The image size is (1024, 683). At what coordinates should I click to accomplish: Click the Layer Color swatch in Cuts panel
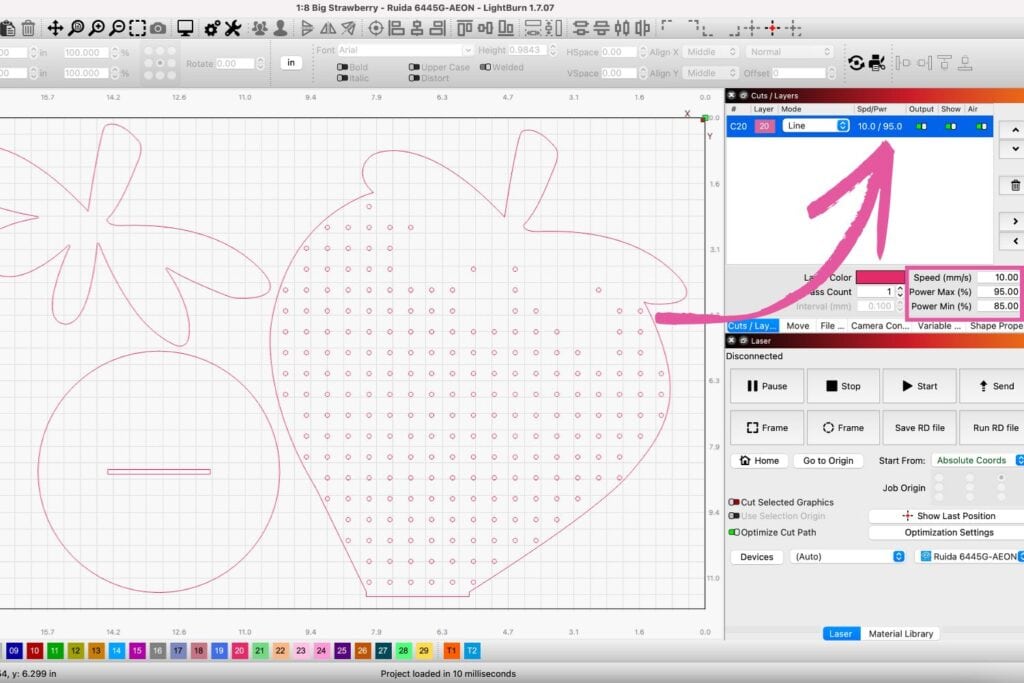(880, 277)
